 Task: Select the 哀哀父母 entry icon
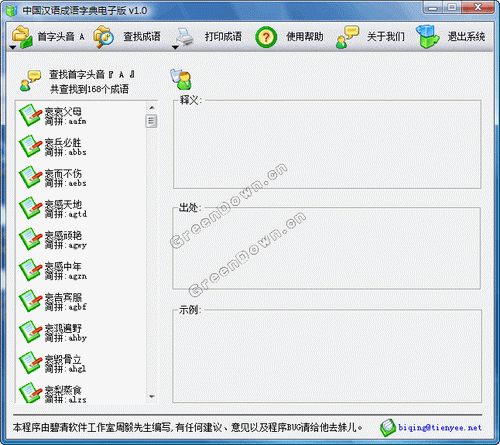(30, 115)
